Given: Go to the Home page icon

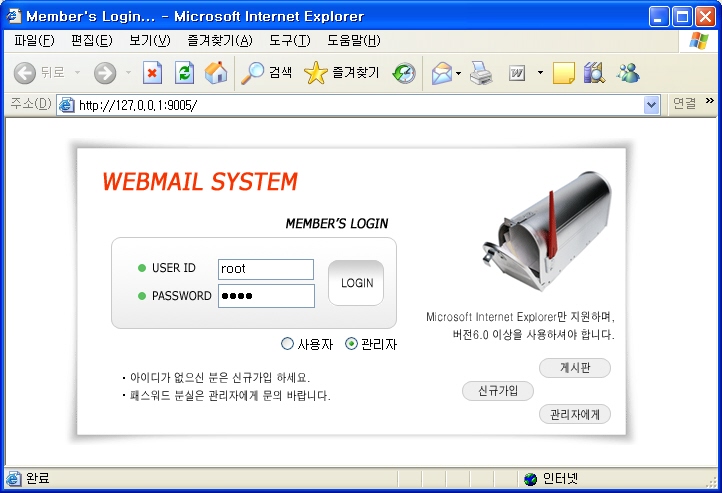Looking at the screenshot, I should click(215, 73).
